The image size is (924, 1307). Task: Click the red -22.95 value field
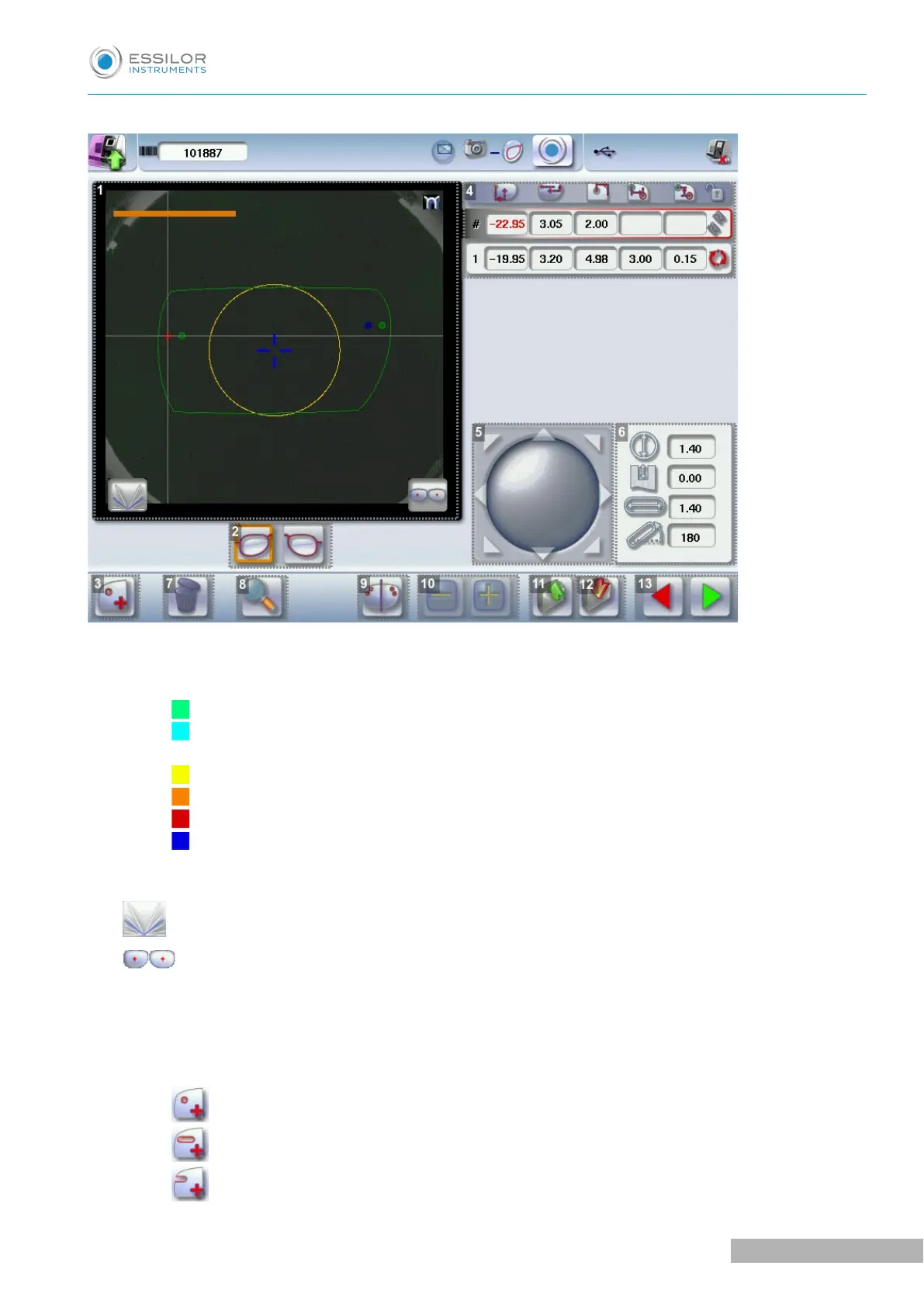[507, 224]
